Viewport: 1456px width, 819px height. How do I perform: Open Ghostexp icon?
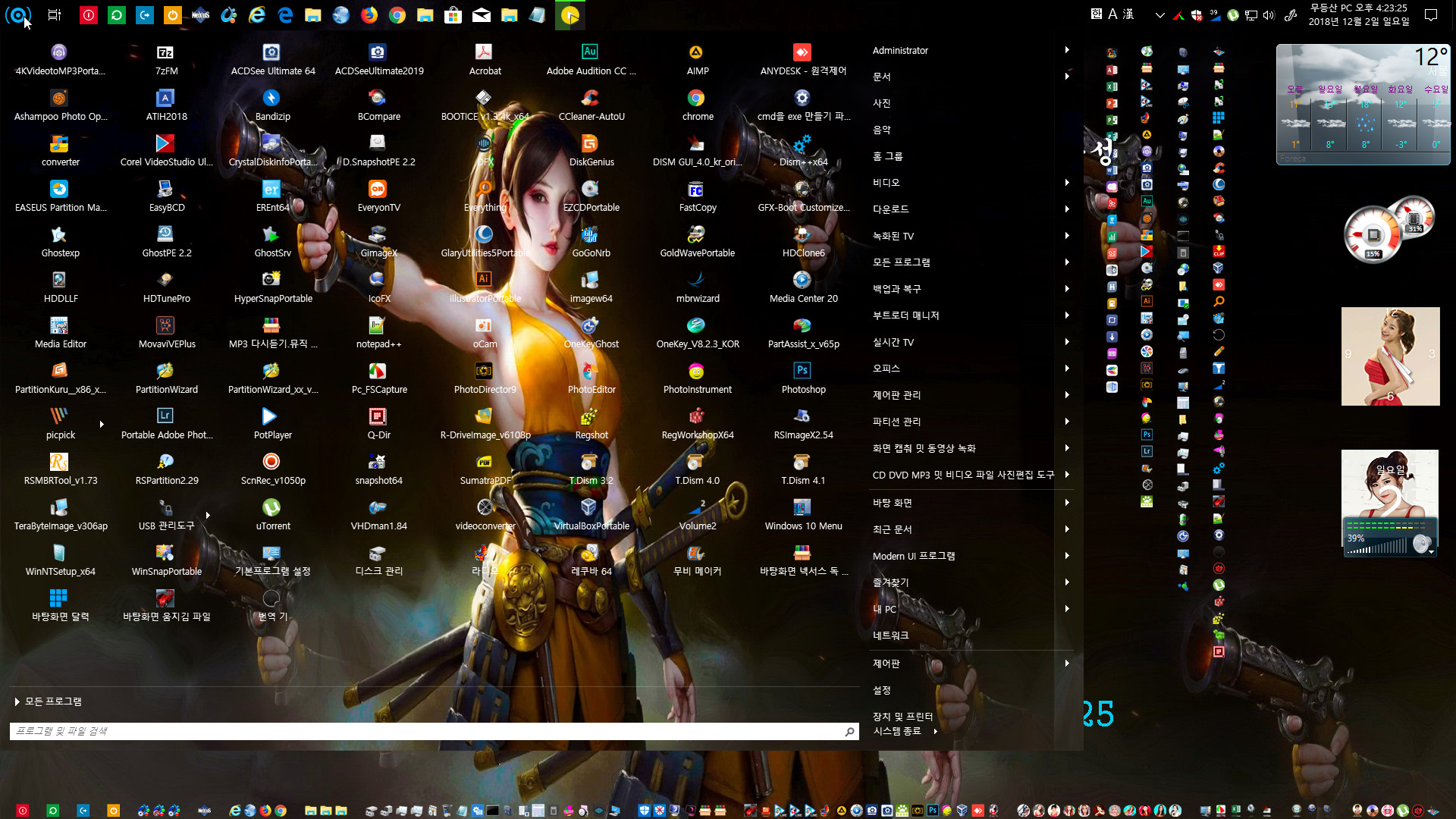pyautogui.click(x=60, y=241)
